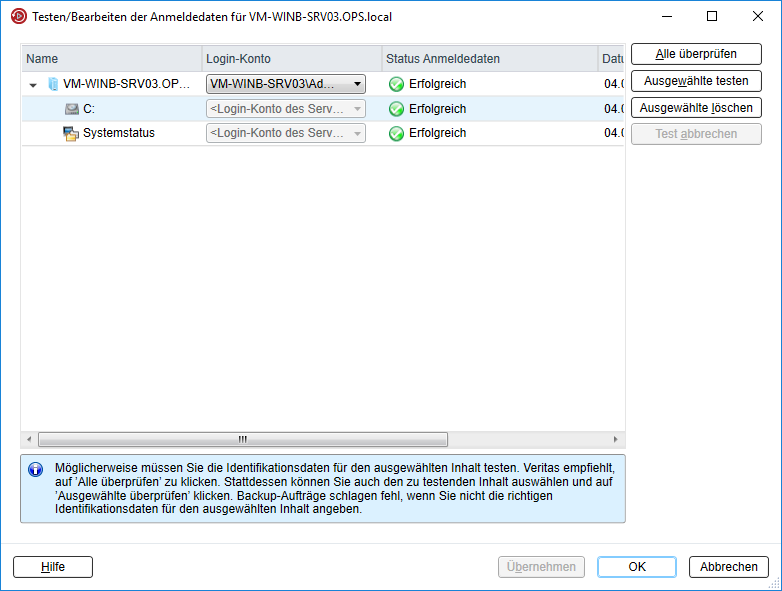Open the Systemstatus login account dropdown

click(x=357, y=133)
